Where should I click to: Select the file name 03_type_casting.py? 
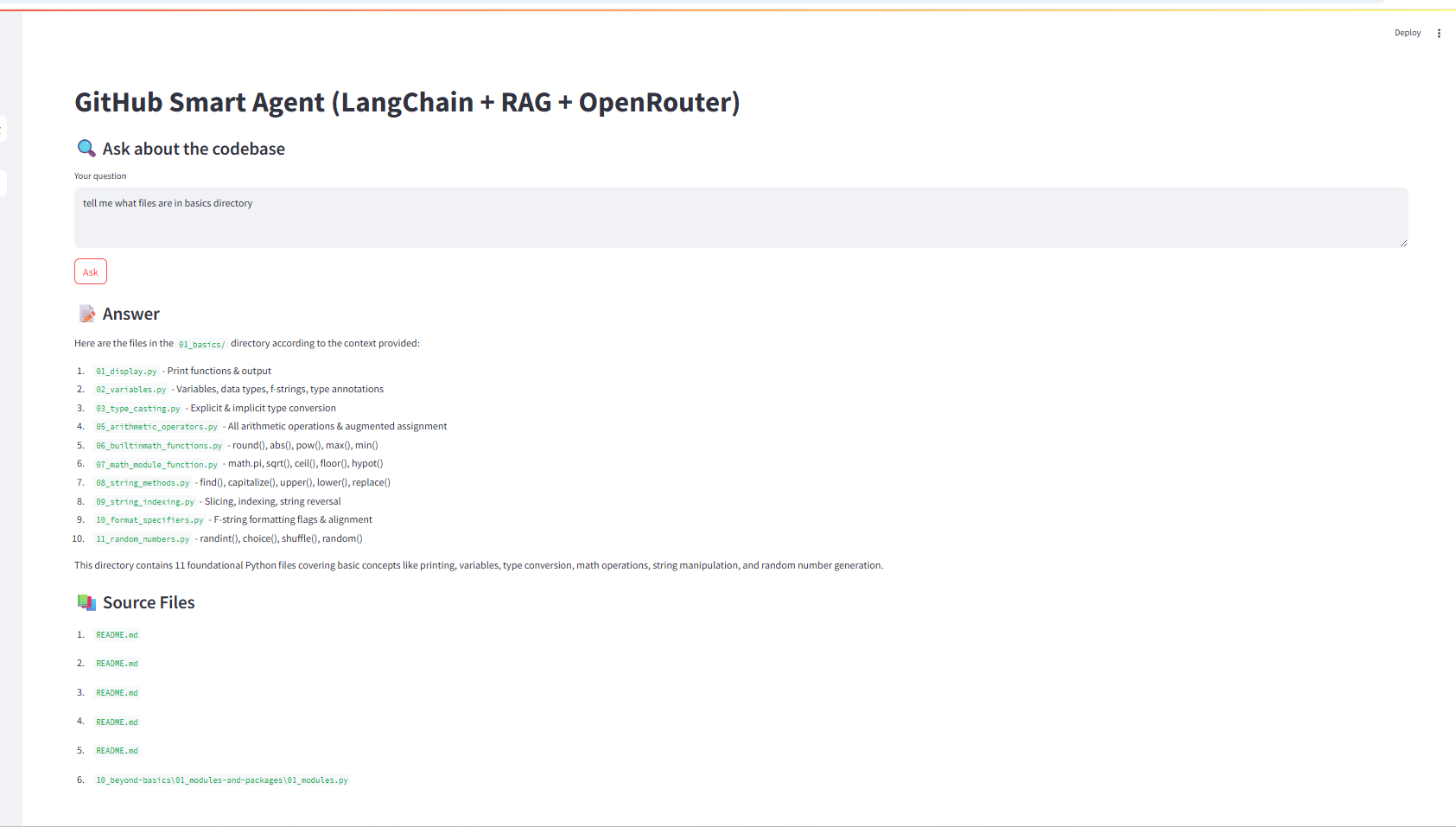pos(138,409)
